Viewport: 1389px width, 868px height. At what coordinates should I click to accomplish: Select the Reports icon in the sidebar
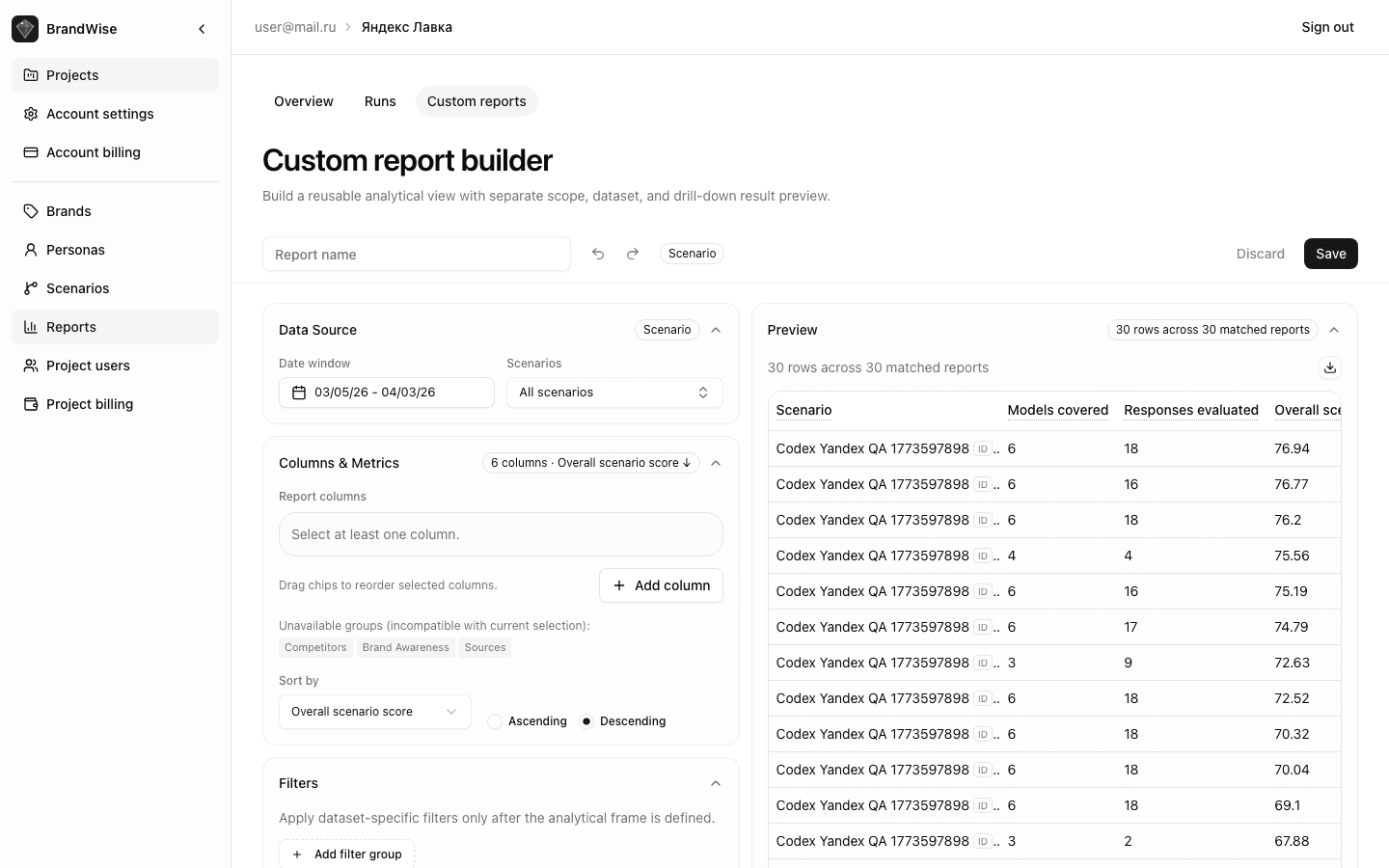[x=30, y=326]
